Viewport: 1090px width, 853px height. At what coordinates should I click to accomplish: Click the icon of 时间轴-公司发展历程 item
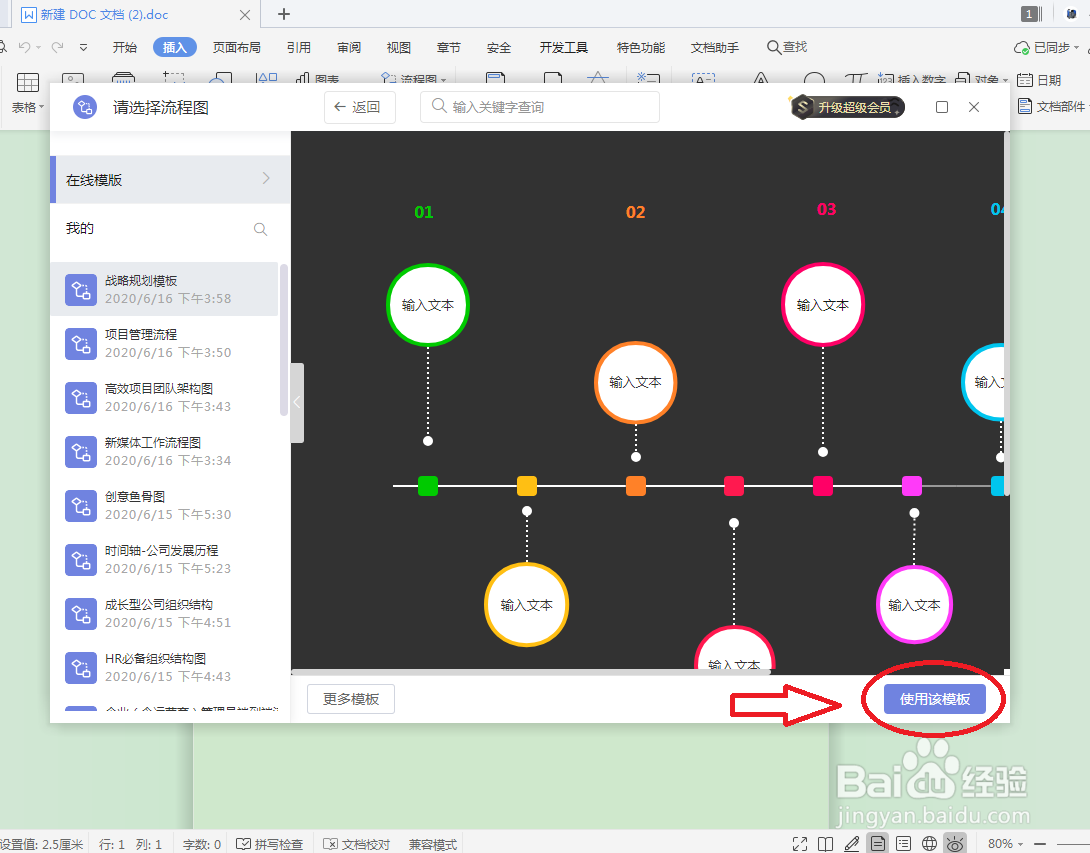(x=81, y=560)
